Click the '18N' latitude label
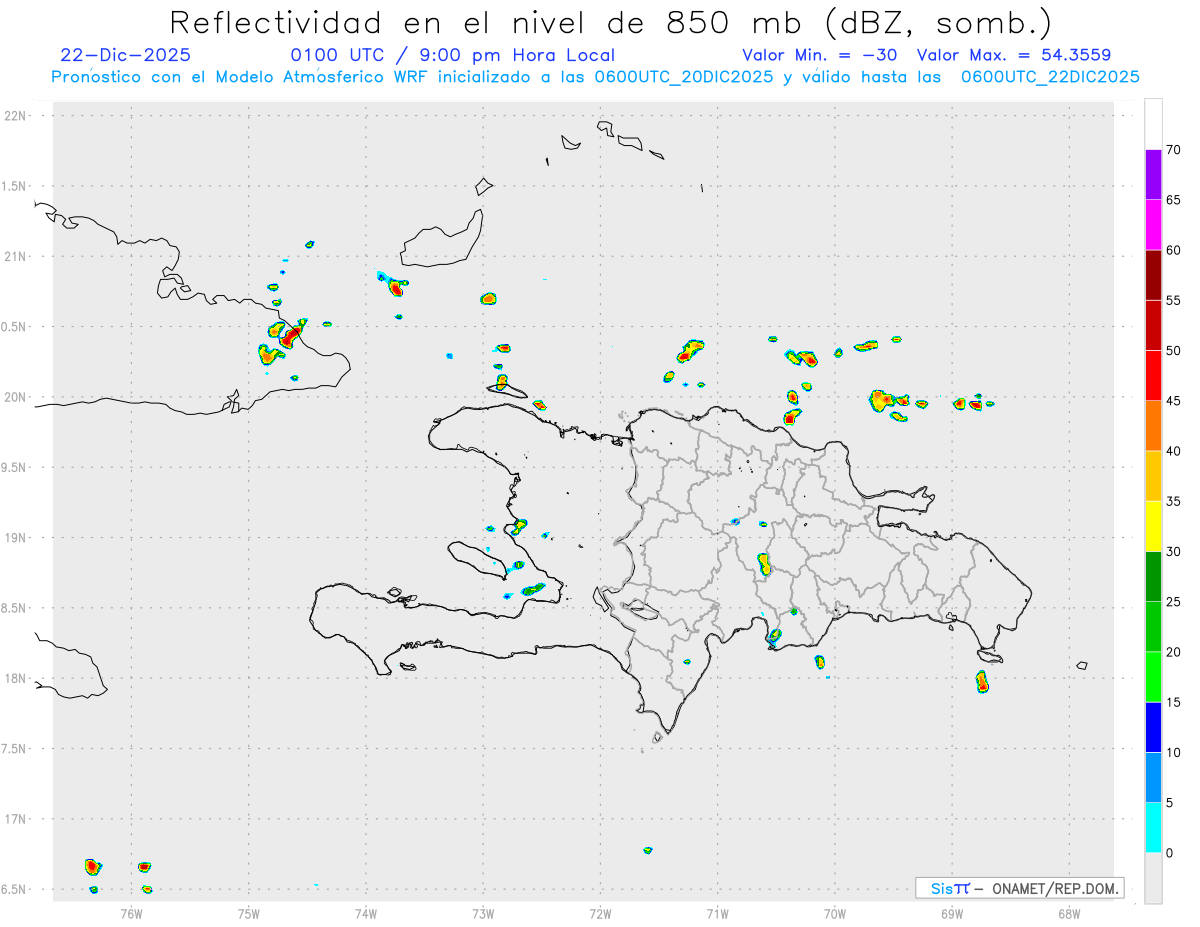 tap(17, 678)
